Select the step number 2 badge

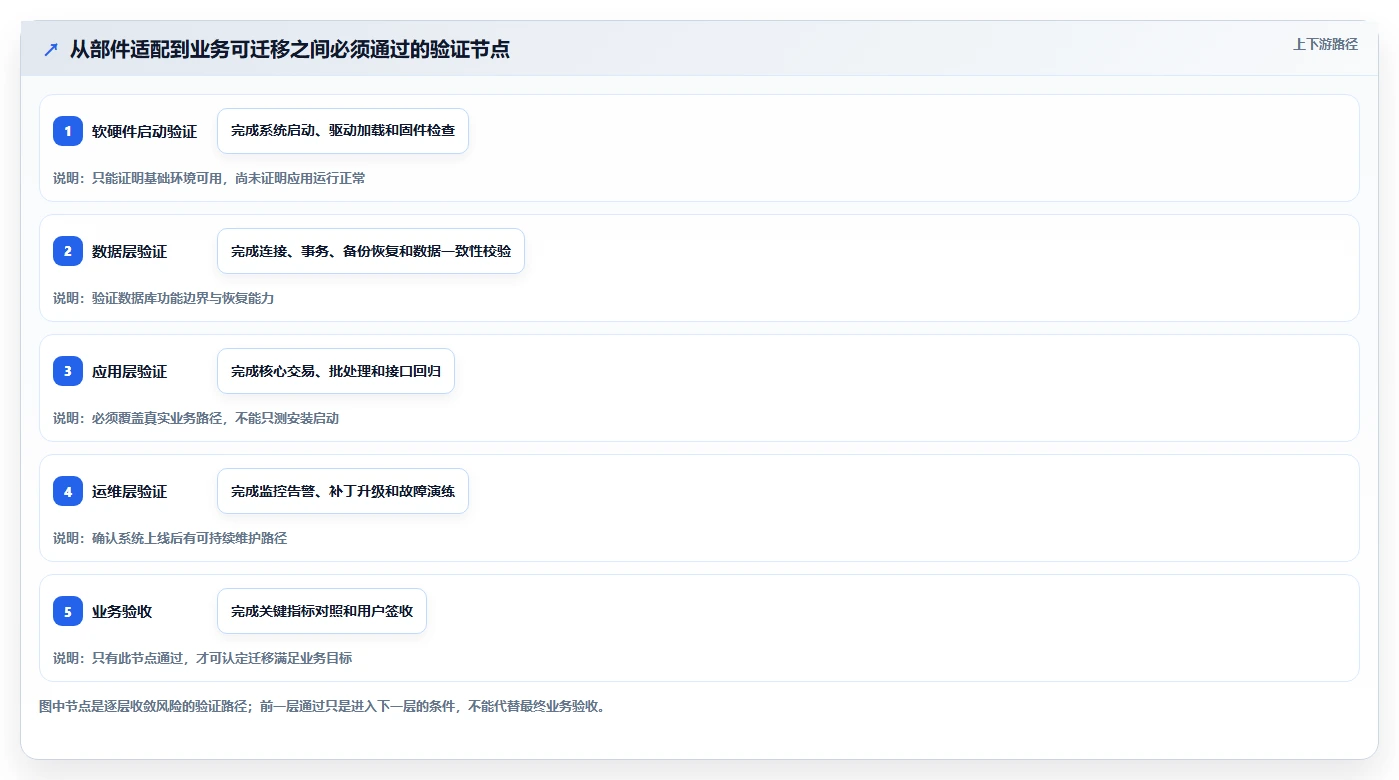point(68,251)
